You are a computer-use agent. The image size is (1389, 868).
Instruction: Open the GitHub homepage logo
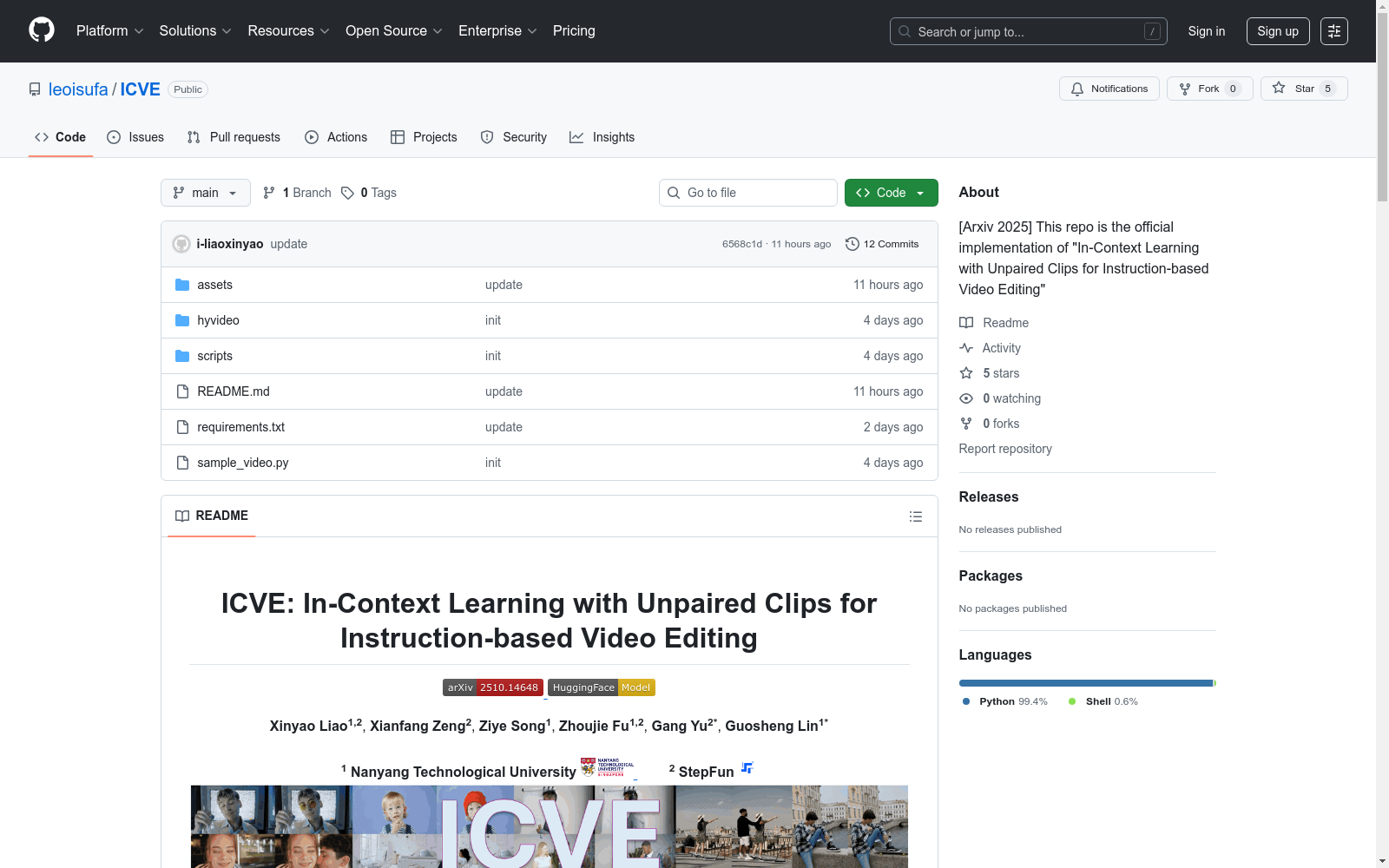point(42,30)
